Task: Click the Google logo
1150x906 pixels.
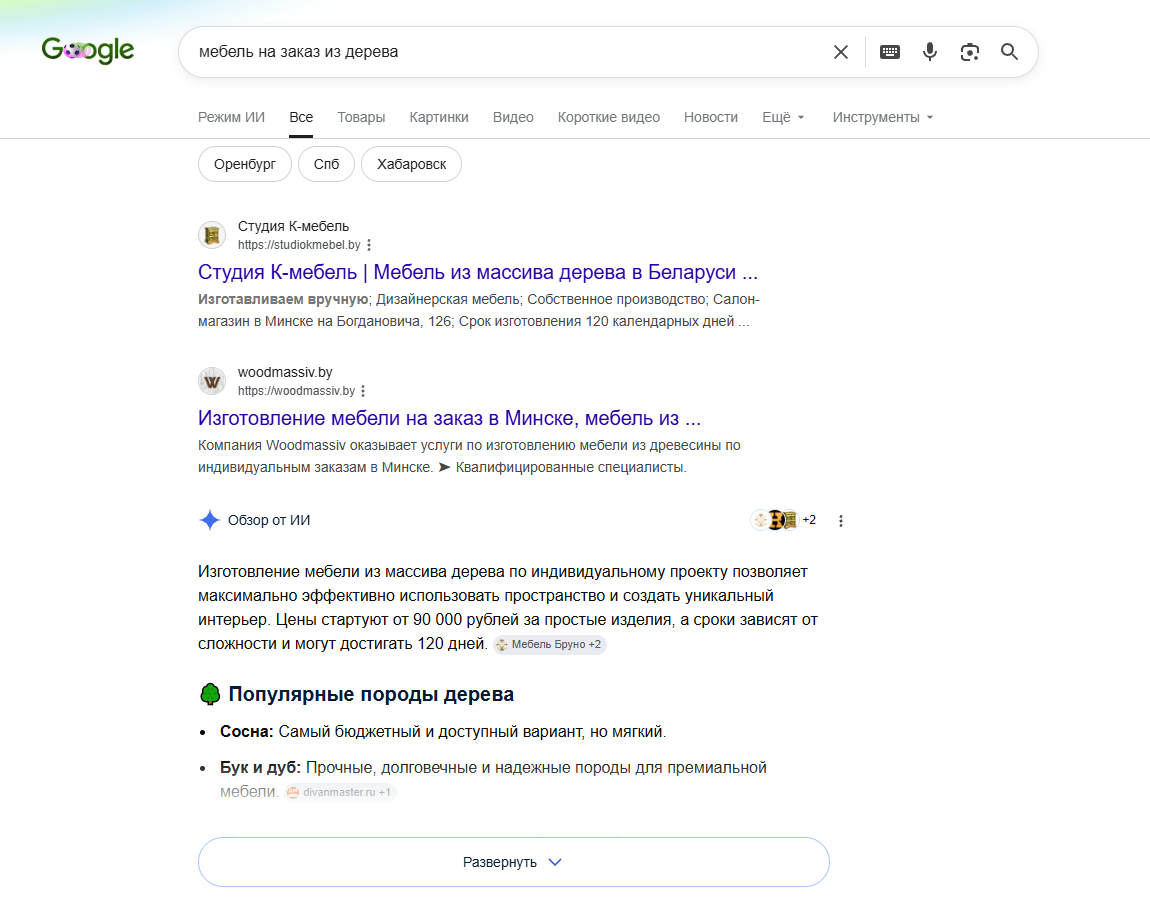Action: point(88,50)
